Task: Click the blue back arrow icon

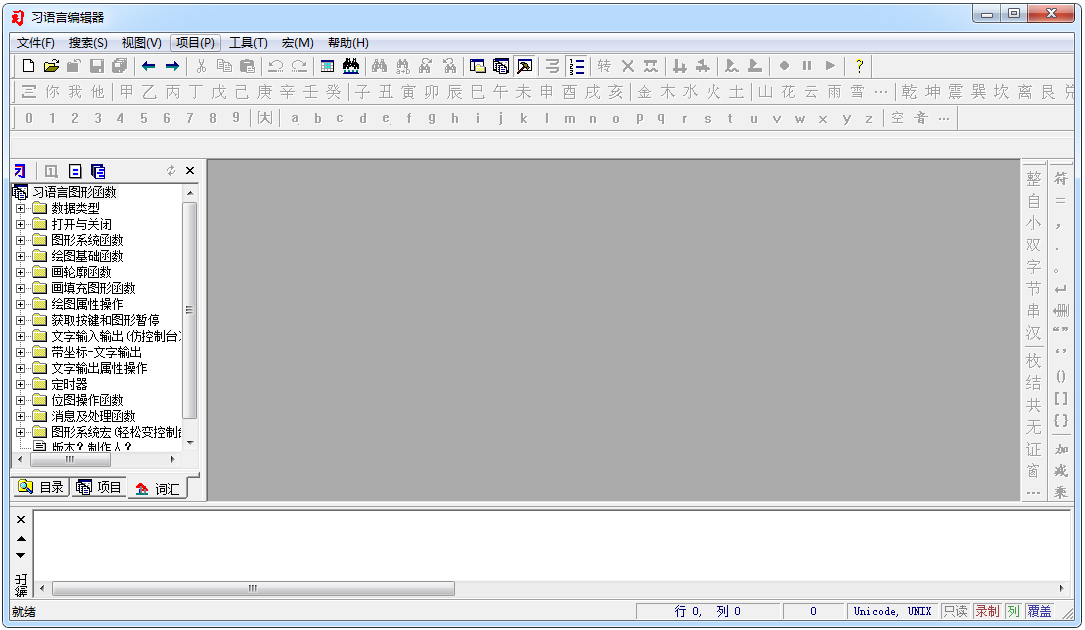Action: coord(148,66)
